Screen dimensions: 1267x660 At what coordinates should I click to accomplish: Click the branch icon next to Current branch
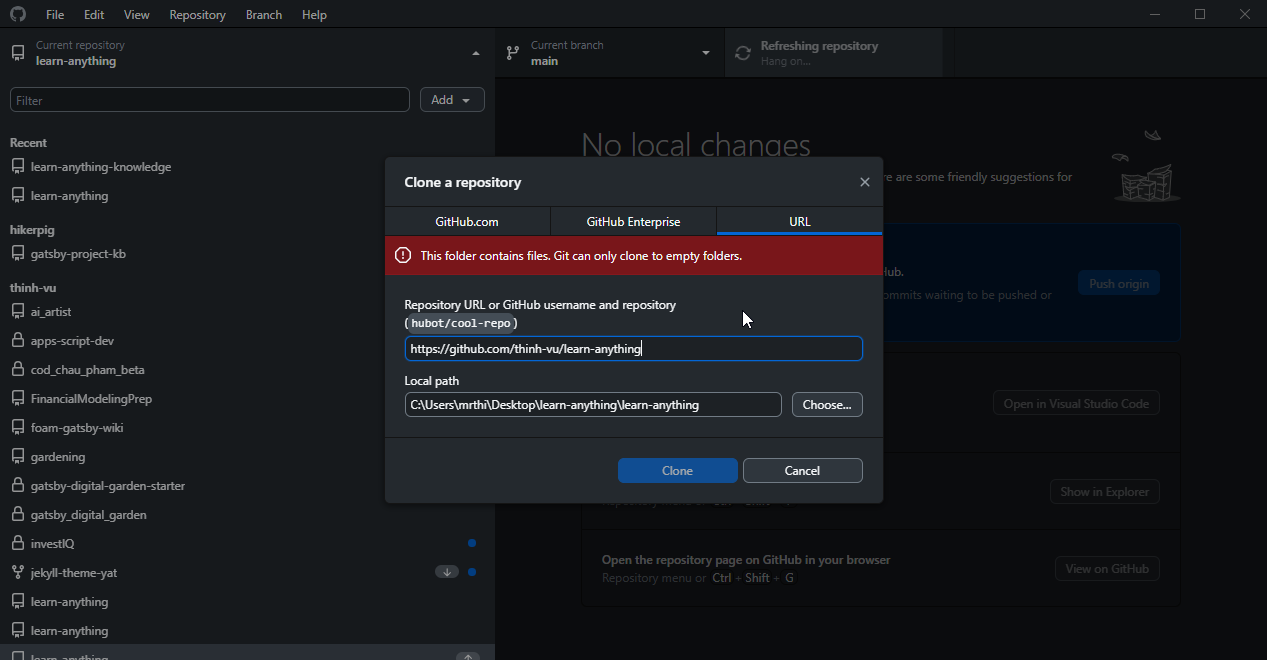coord(512,52)
